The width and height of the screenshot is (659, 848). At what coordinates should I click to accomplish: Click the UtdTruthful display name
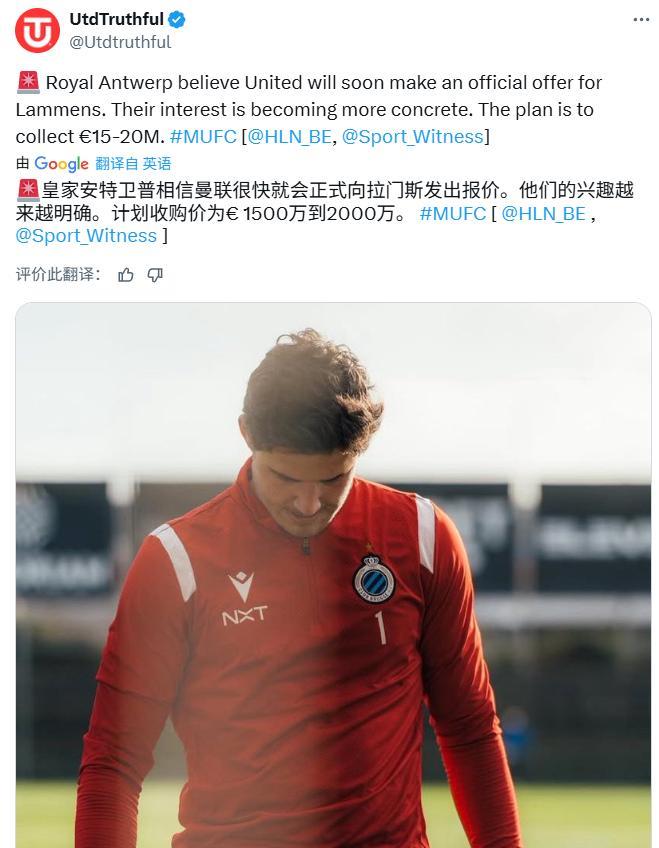pyautogui.click(x=116, y=19)
